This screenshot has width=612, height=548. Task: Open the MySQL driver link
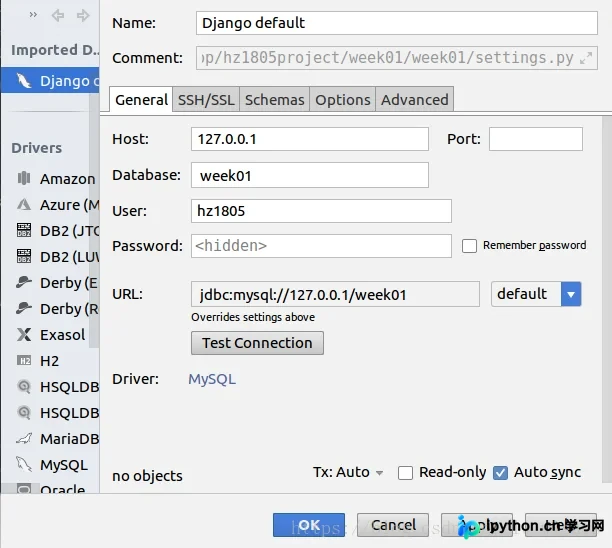(x=212, y=379)
